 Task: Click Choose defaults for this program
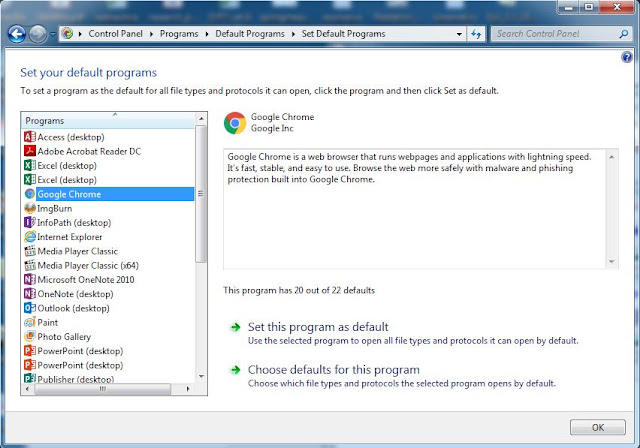(333, 370)
